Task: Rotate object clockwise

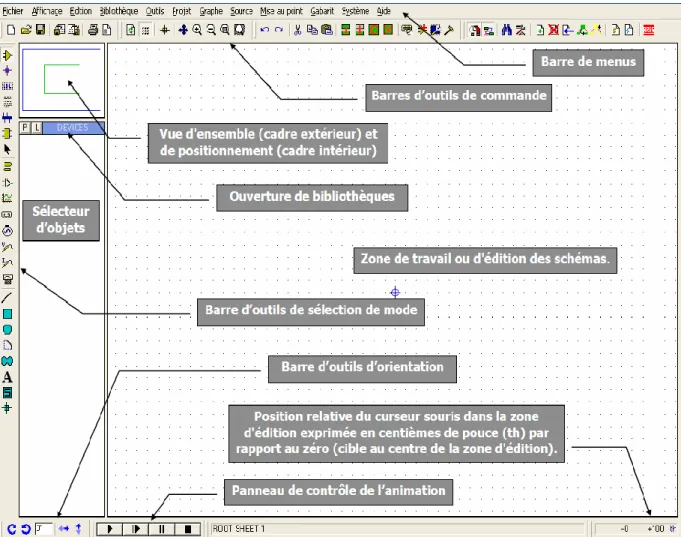Action: tap(12, 529)
